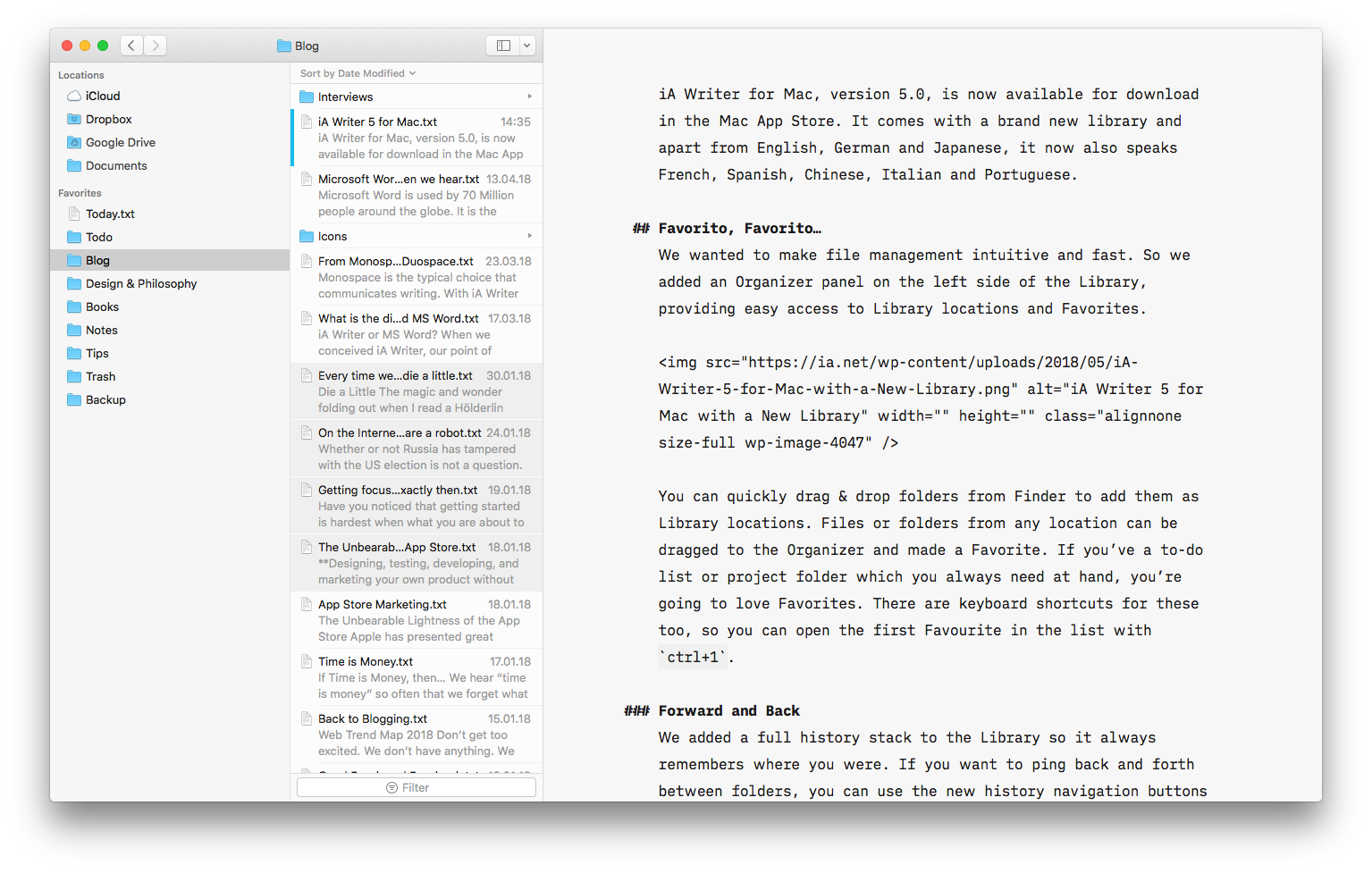
Task: Open the Notes favorite label
Action: (102, 330)
